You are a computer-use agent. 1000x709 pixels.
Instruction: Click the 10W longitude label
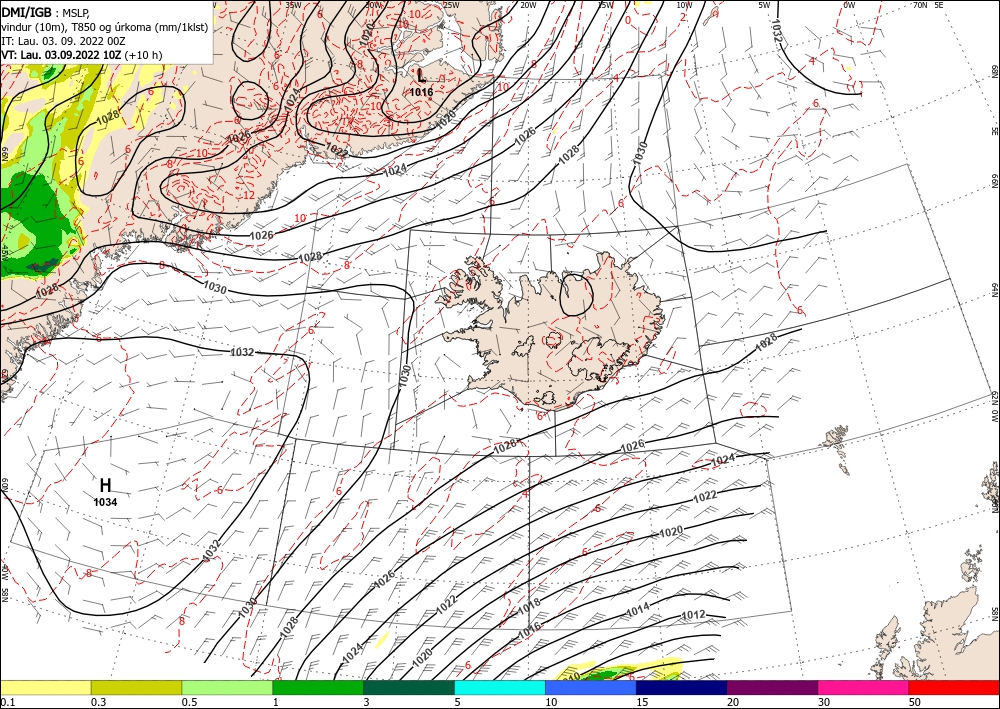(684, 5)
